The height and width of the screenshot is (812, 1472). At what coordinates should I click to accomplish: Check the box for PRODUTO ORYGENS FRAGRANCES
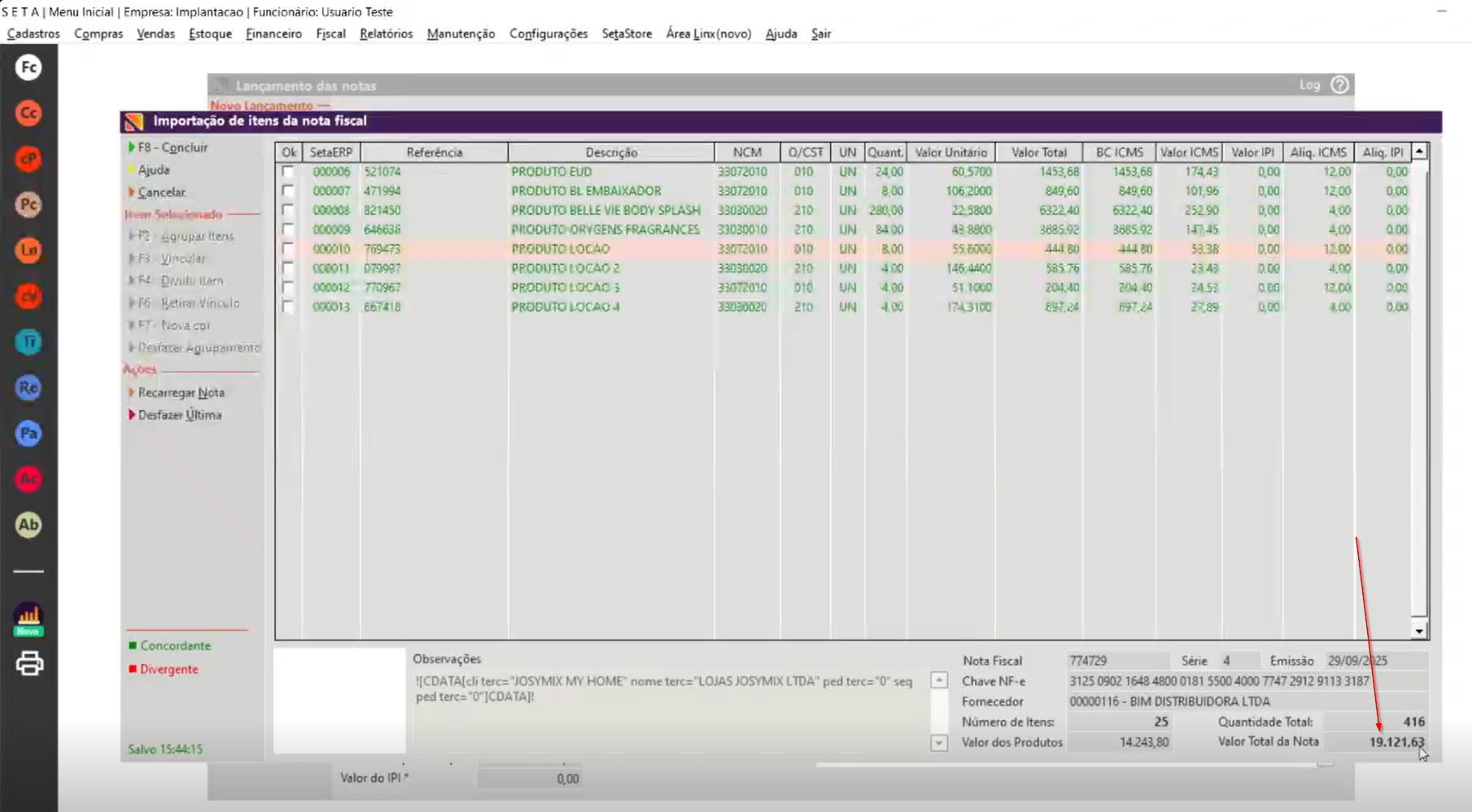pos(288,229)
